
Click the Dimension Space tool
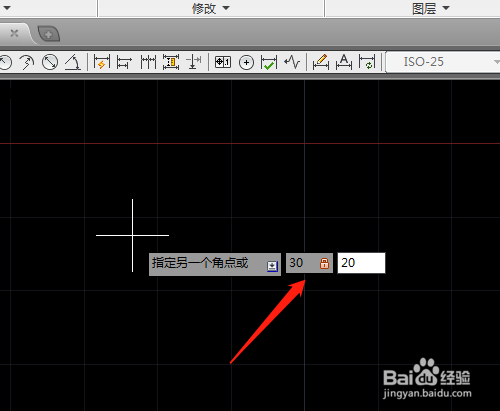click(171, 62)
